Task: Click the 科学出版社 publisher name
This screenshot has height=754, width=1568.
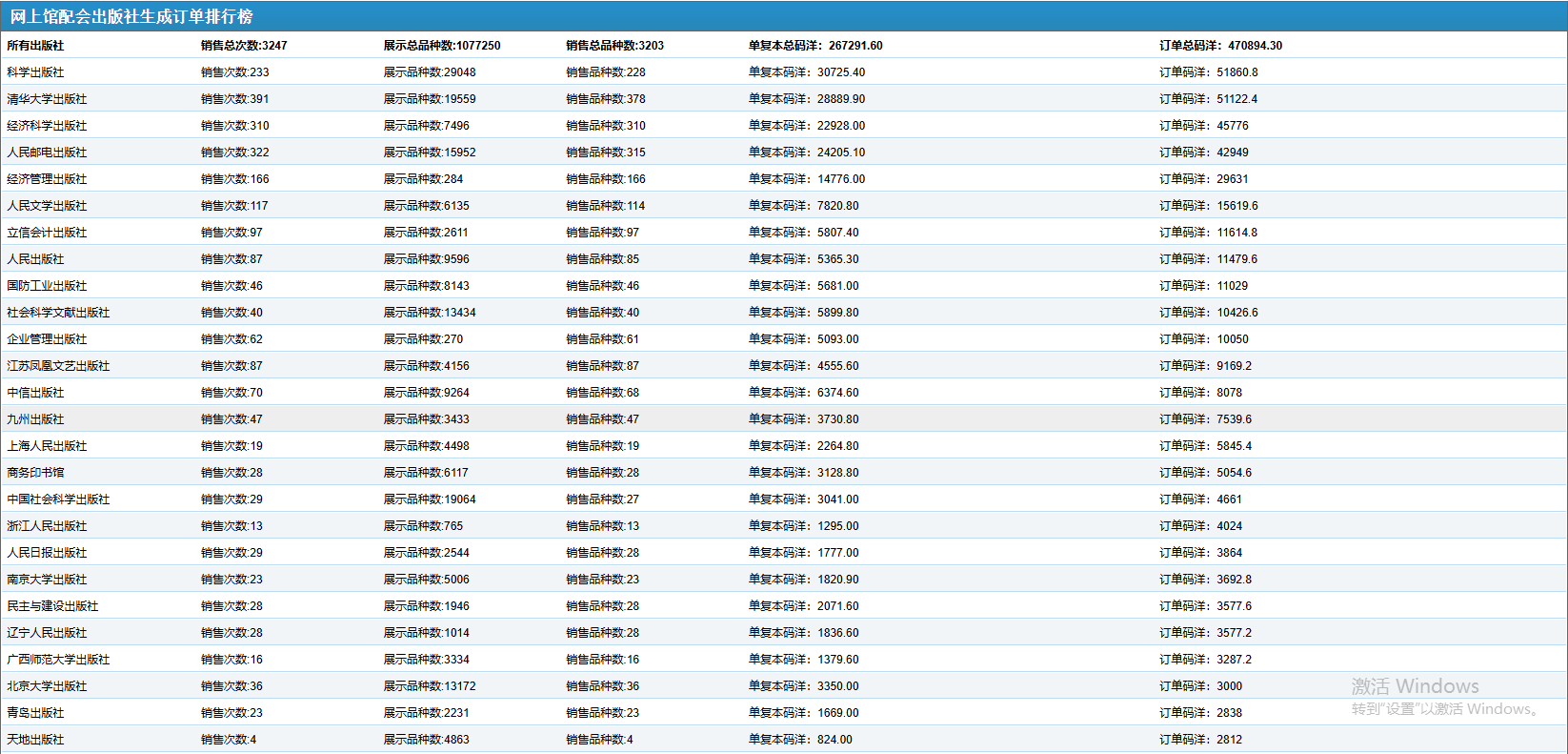Action: pyautogui.click(x=35, y=72)
